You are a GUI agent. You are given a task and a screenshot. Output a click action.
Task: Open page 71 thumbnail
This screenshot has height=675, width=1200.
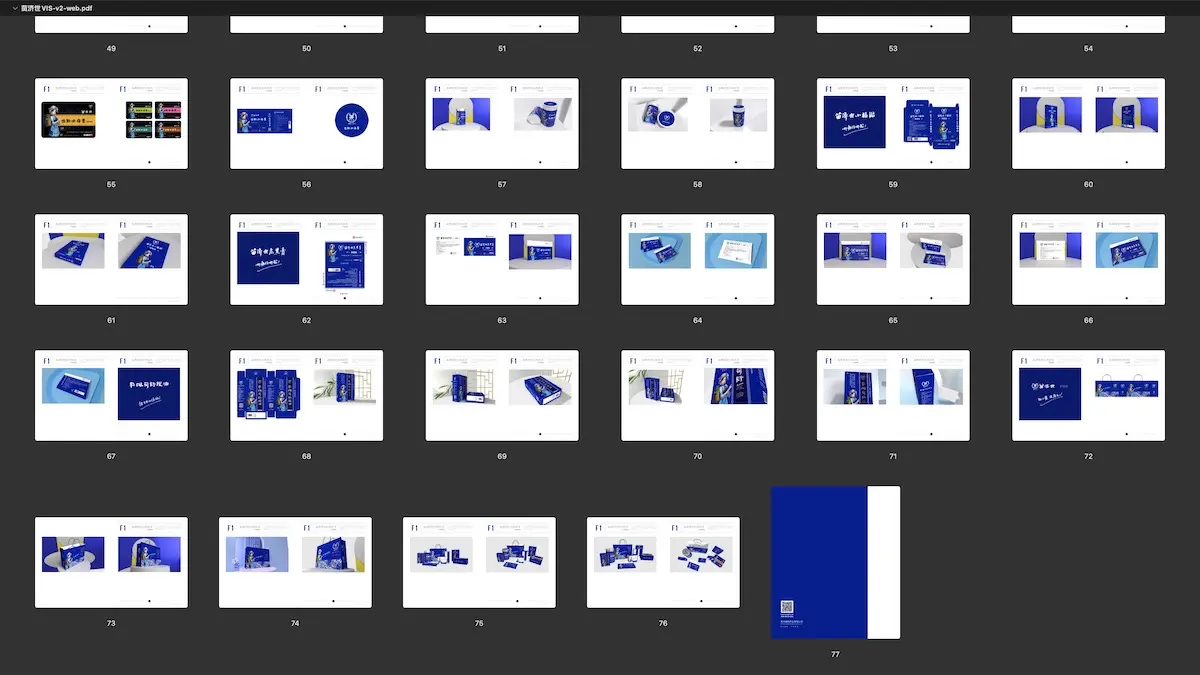point(893,396)
